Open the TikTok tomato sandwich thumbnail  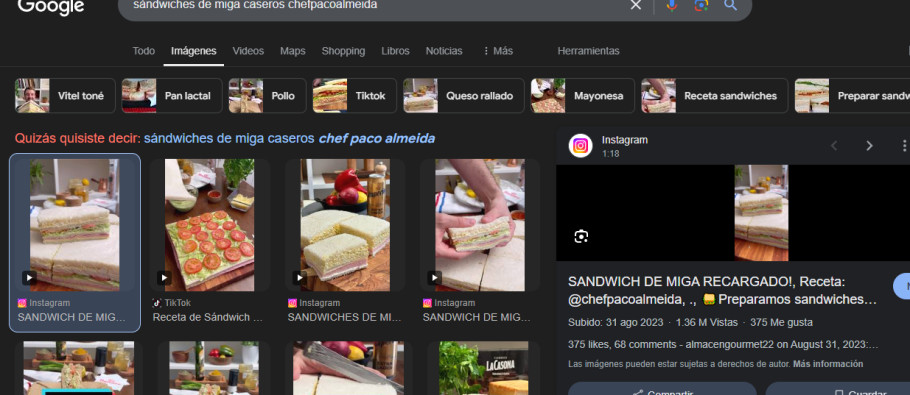(x=210, y=225)
